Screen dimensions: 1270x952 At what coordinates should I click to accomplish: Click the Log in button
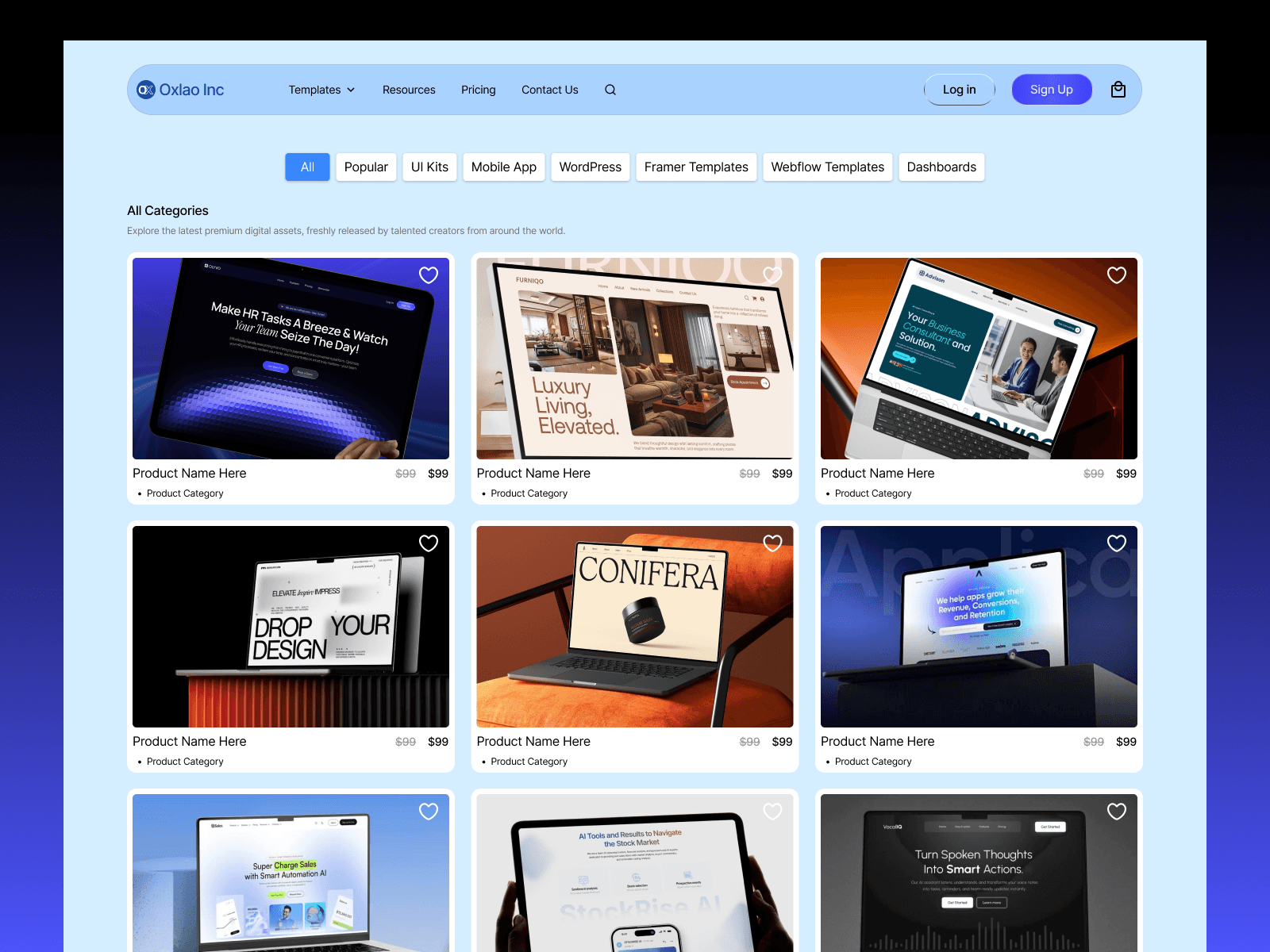(960, 90)
